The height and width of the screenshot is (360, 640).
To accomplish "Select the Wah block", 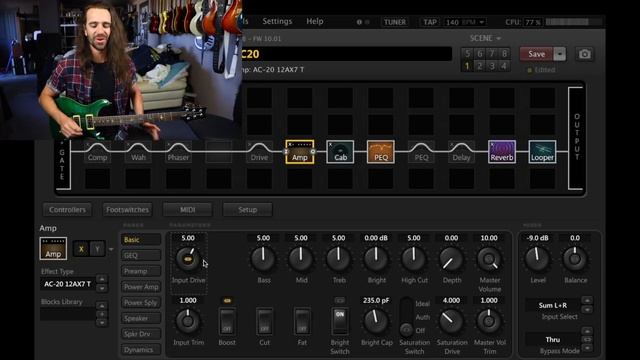I will [x=138, y=152].
